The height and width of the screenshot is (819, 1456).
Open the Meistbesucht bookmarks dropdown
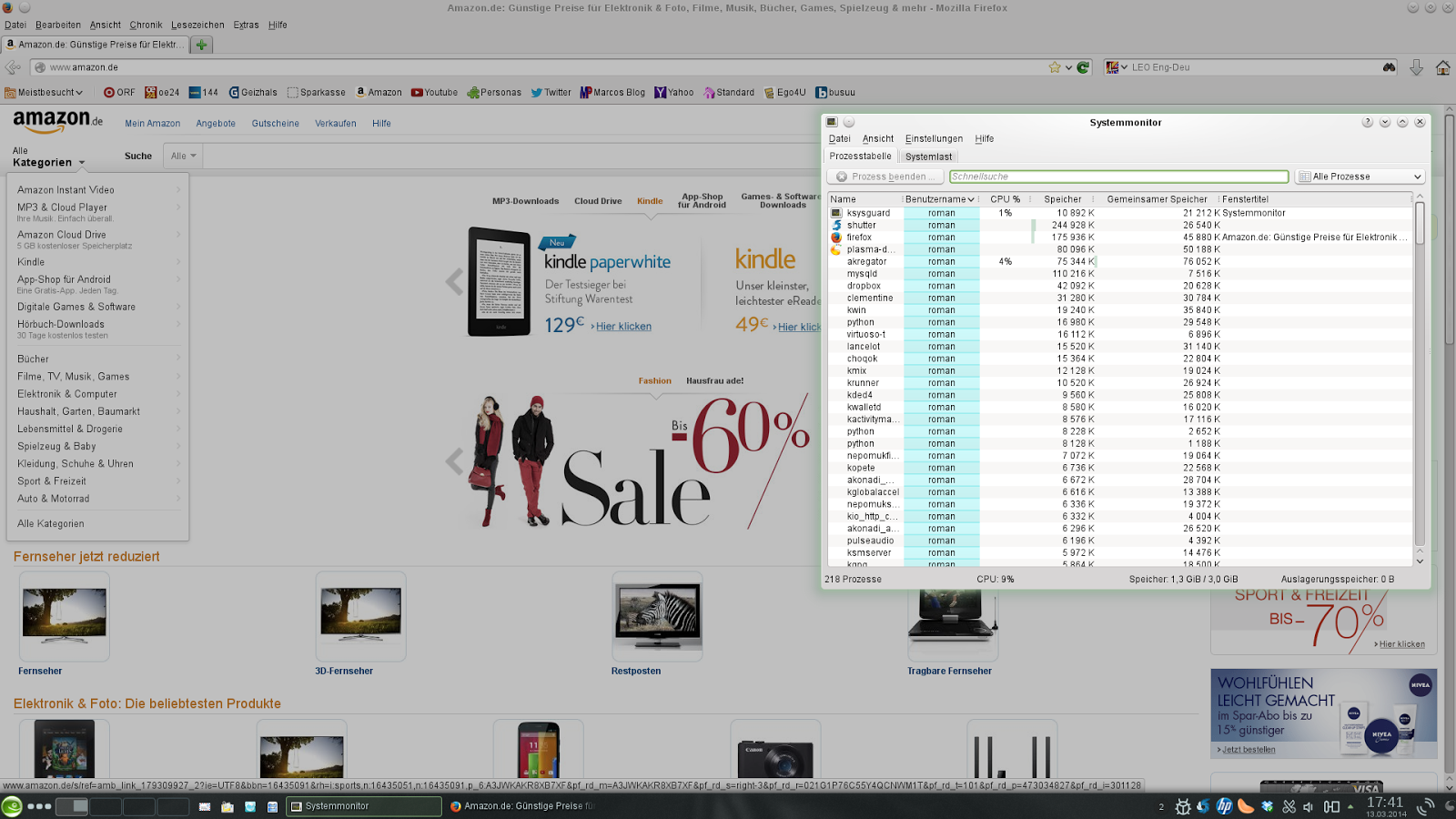click(x=44, y=92)
